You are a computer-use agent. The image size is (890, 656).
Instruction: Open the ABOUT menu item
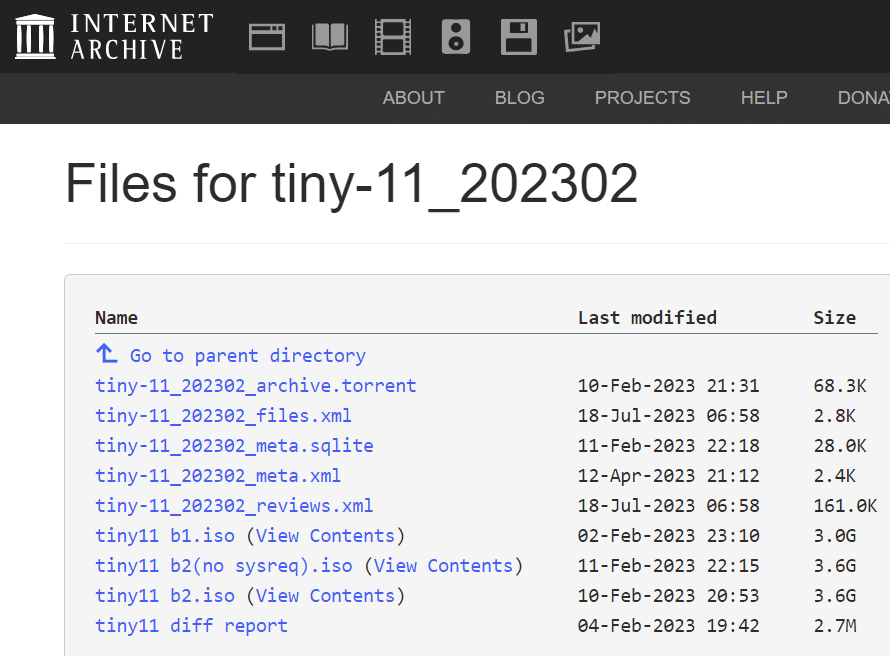413,98
